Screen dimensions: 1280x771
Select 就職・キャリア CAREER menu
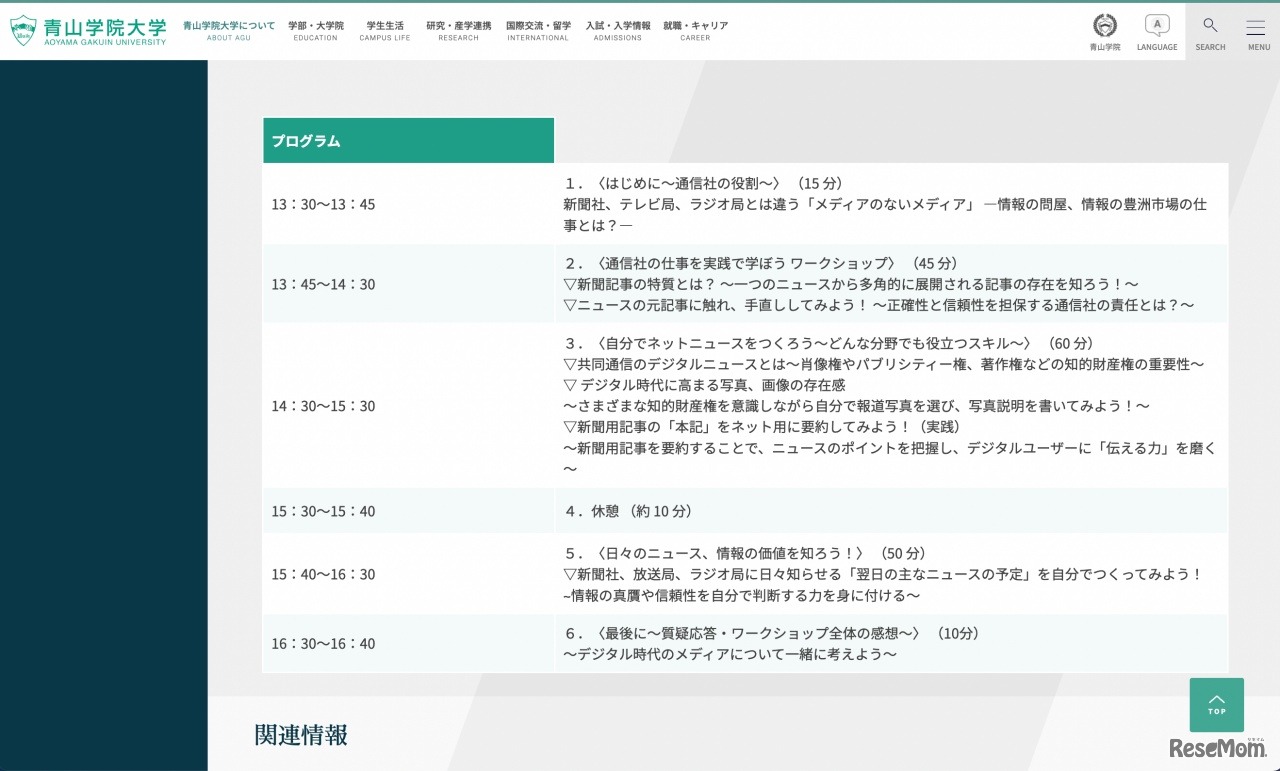695,31
